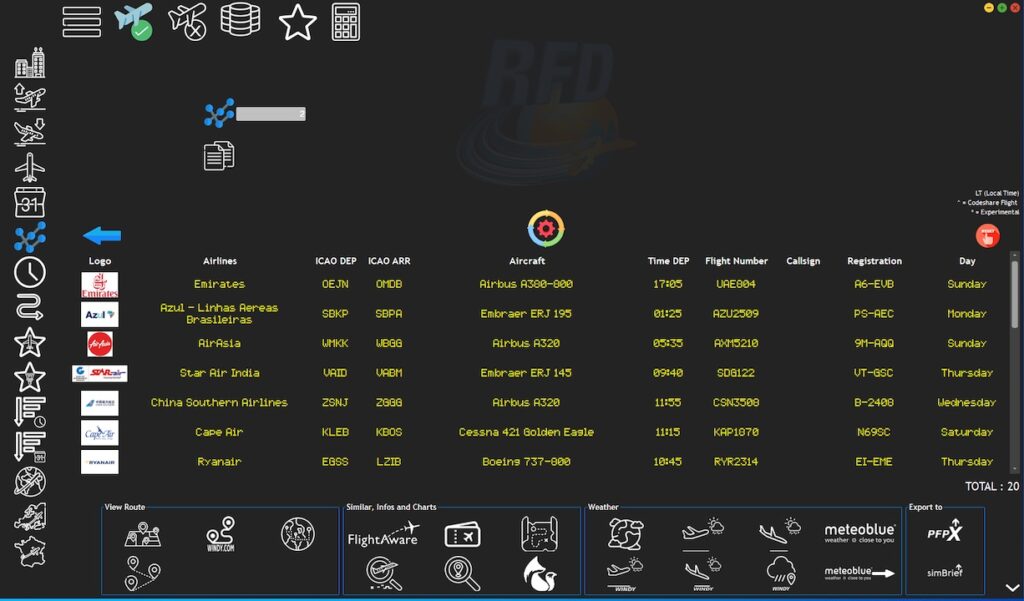Select the sort-by-date sidebar icon
Screen dimensions: 1024x601
coord(30,447)
